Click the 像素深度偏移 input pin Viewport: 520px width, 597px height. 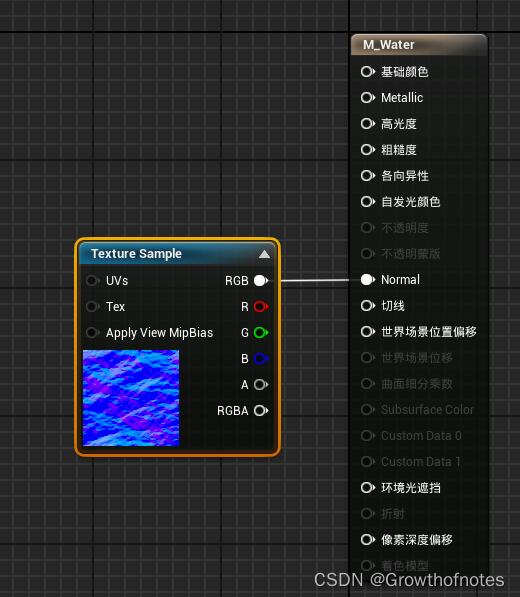point(368,540)
